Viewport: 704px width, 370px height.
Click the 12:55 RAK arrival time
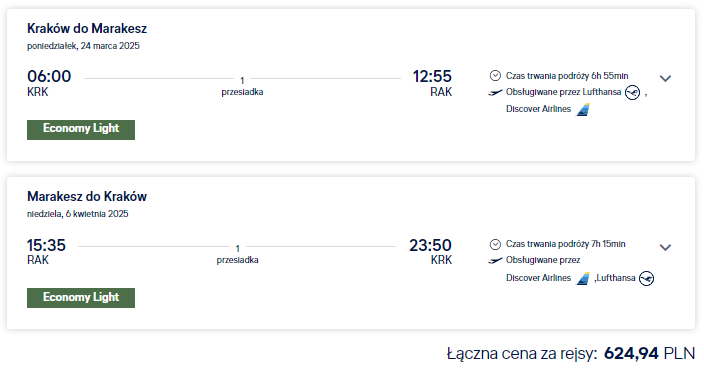tap(432, 83)
